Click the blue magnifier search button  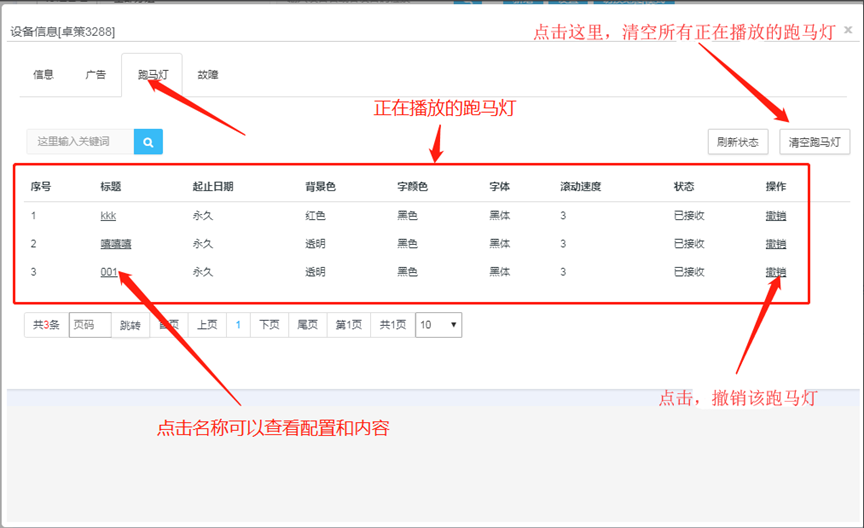click(x=148, y=142)
